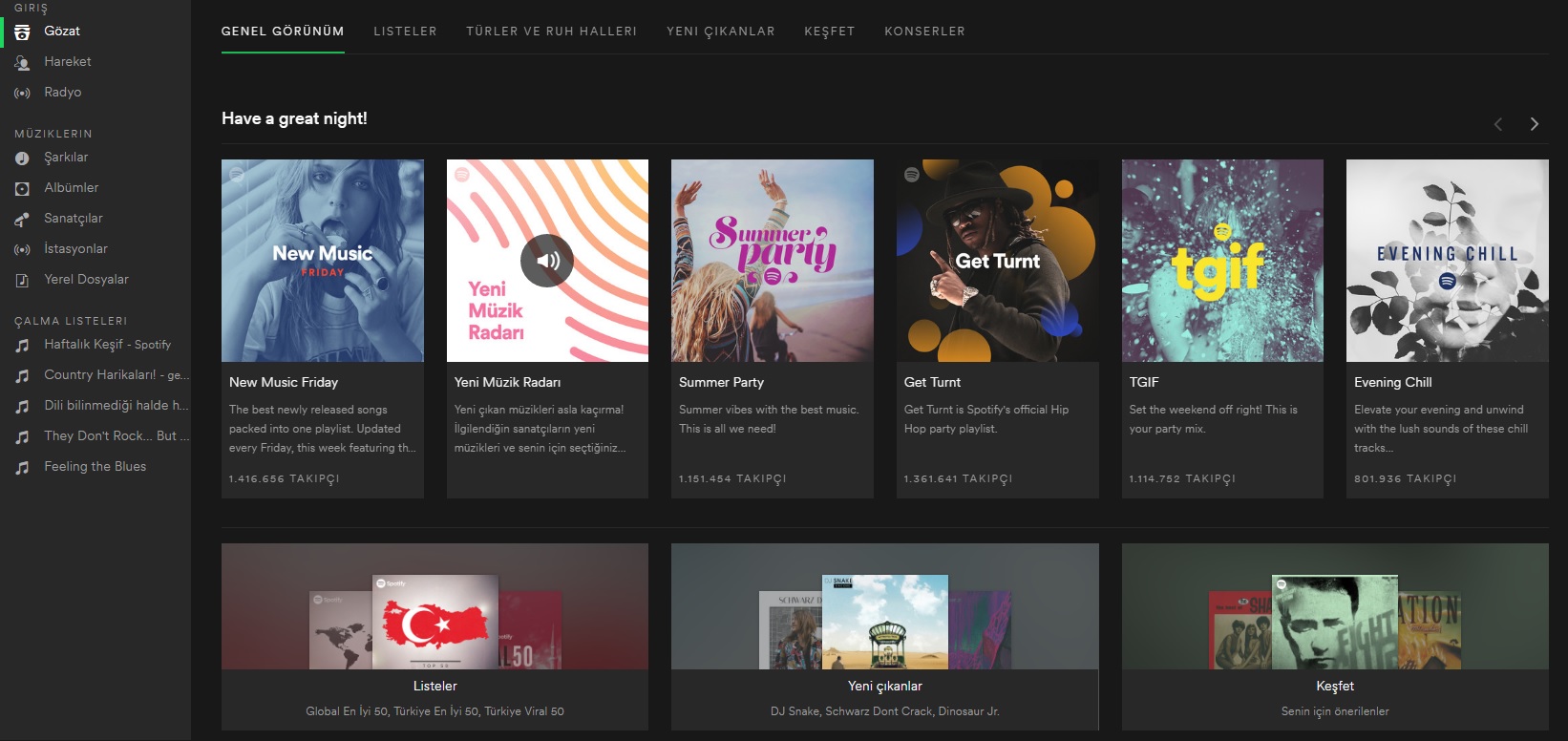Click the TGIF title link
The width and height of the screenshot is (1568, 741).
pyautogui.click(x=1144, y=382)
